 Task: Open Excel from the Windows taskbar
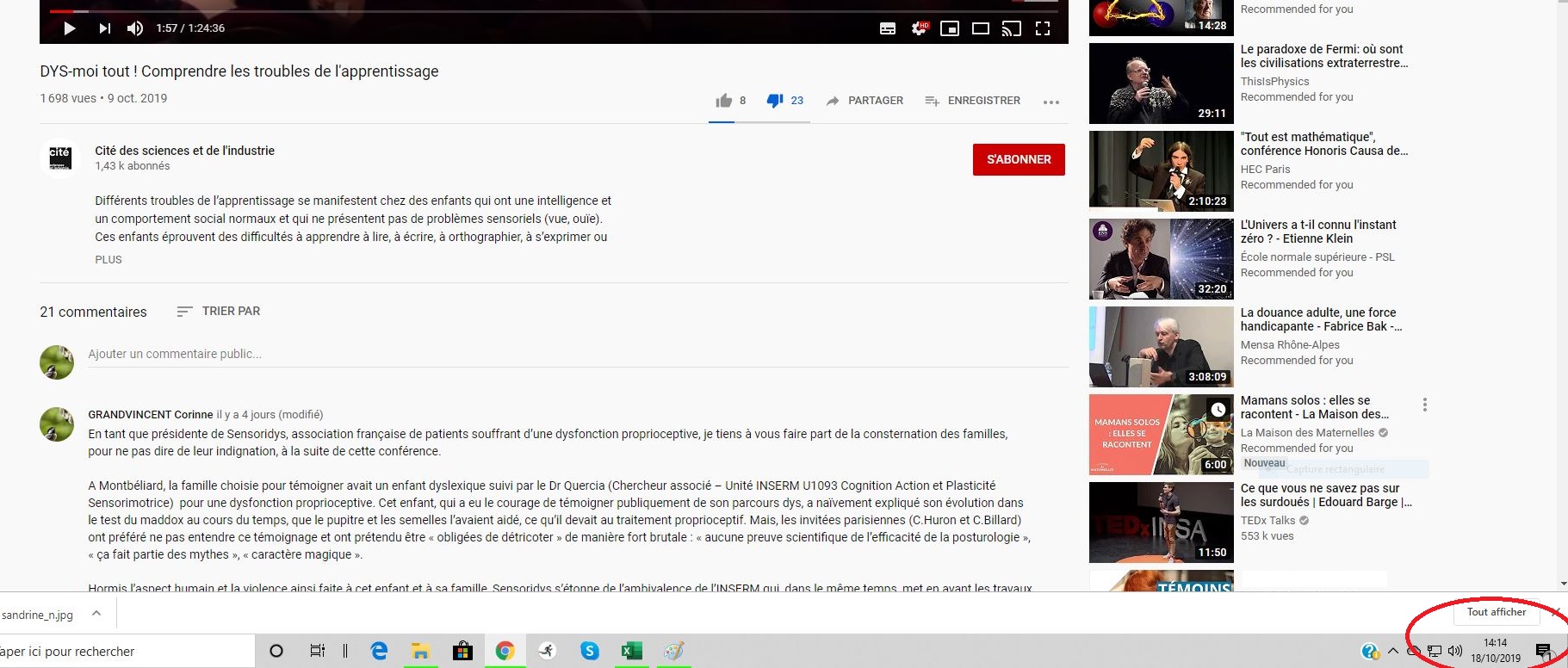[631, 651]
